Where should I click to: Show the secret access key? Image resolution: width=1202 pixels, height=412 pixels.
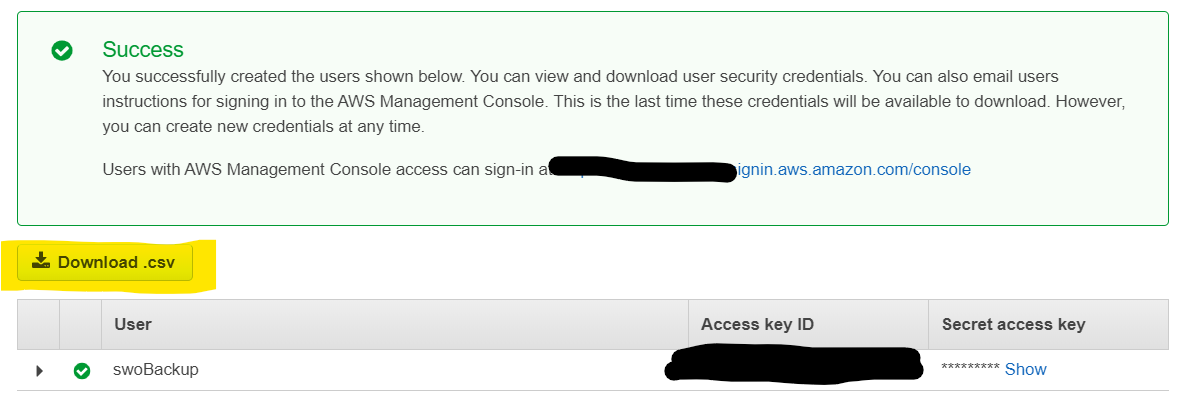coord(1025,369)
